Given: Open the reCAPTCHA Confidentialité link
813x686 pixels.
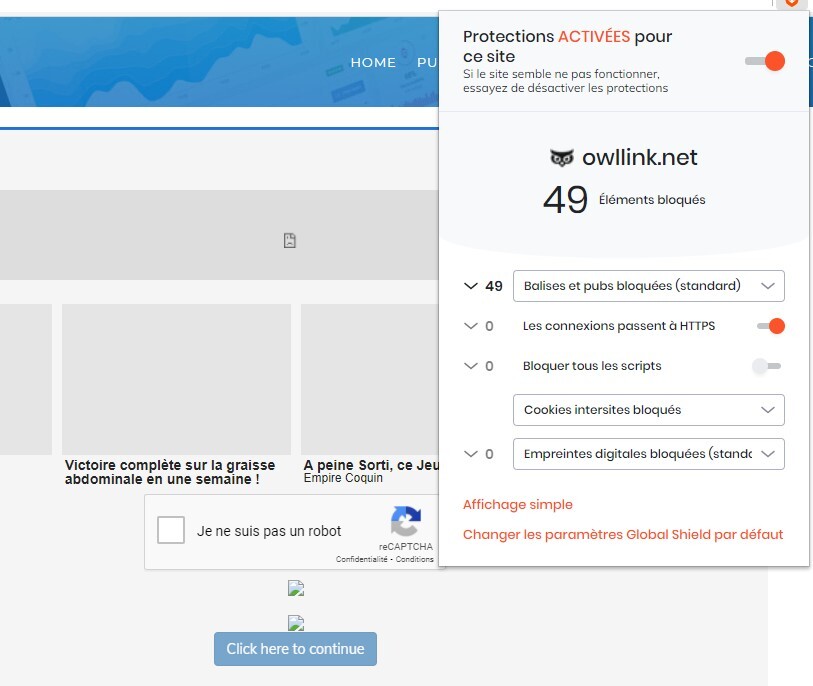Looking at the screenshot, I should 361,559.
